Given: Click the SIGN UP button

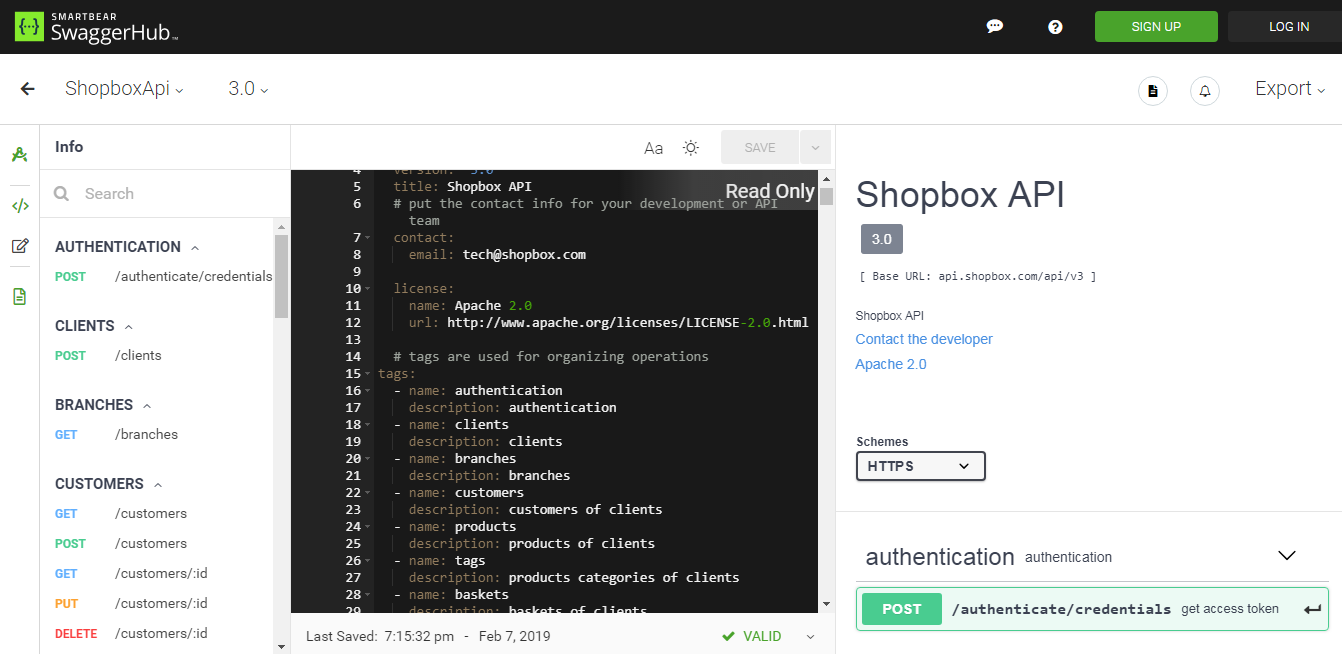Looking at the screenshot, I should pyautogui.click(x=1156, y=27).
